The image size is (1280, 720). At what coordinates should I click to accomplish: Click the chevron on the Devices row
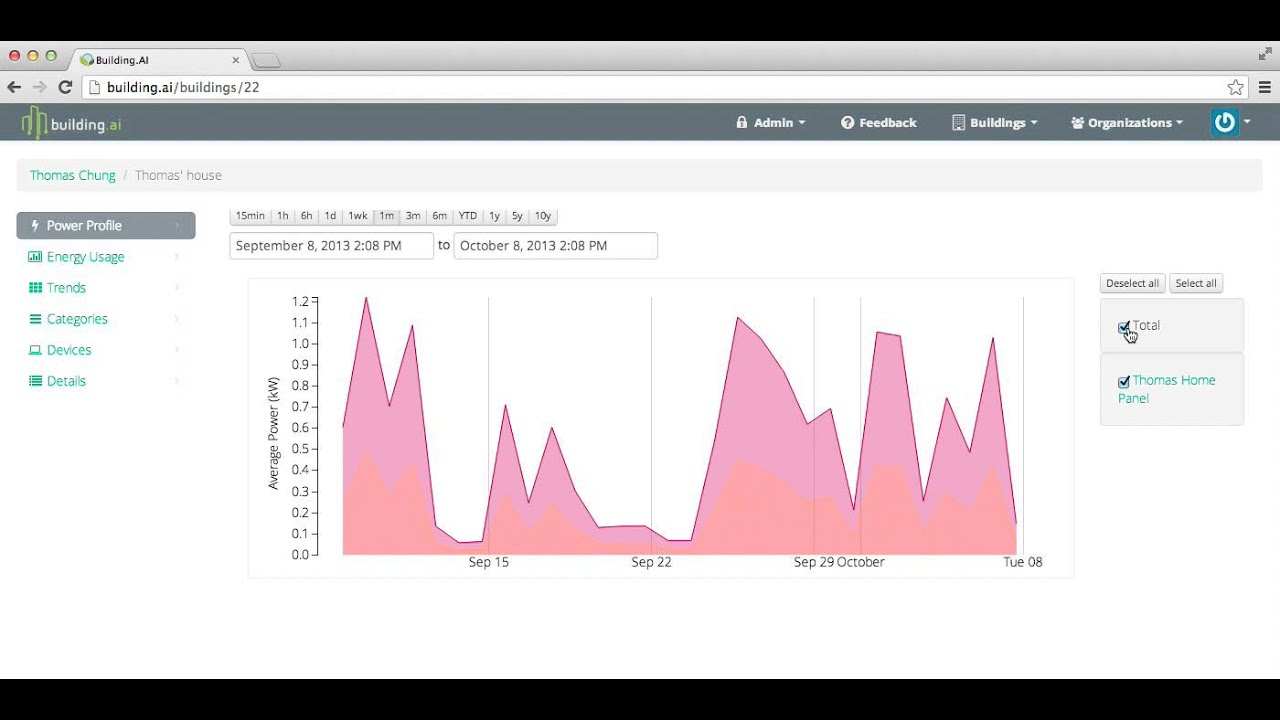pyautogui.click(x=177, y=350)
